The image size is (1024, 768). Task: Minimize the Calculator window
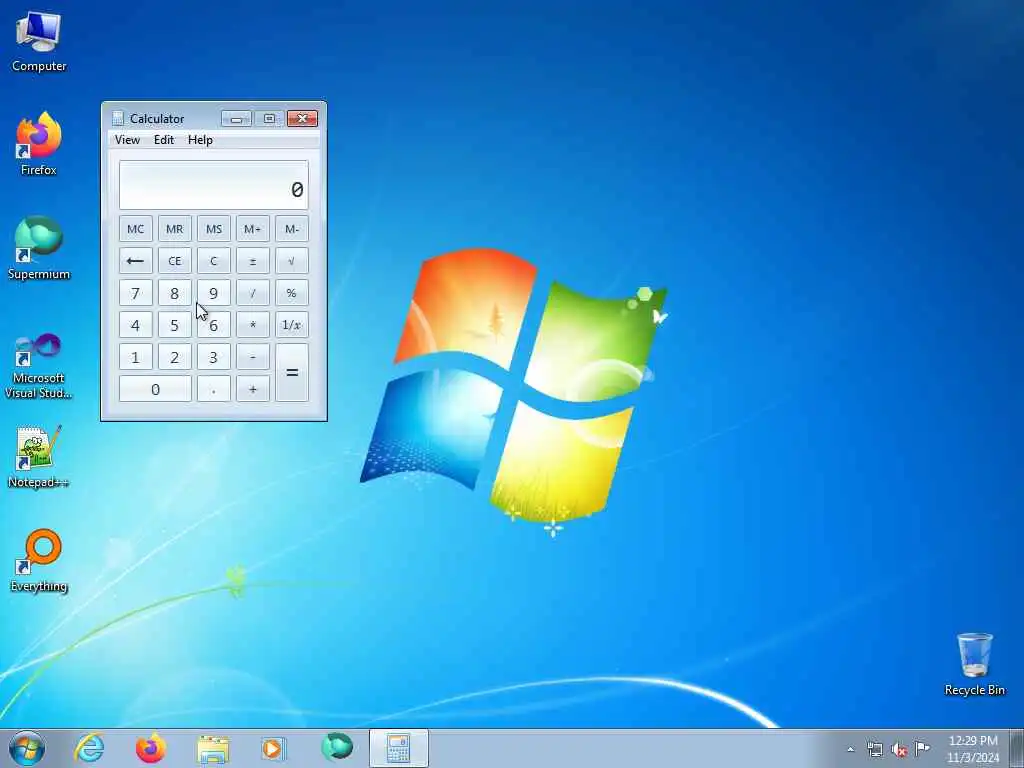pyautogui.click(x=236, y=118)
